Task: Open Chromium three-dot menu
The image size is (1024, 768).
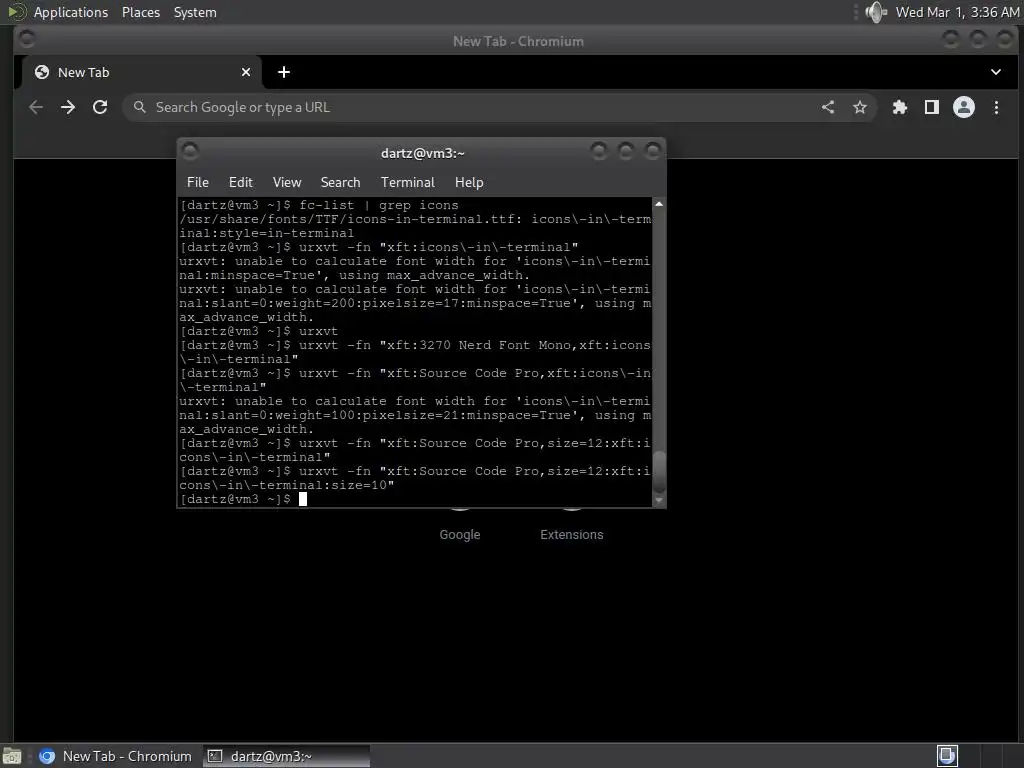Action: pyautogui.click(x=996, y=107)
